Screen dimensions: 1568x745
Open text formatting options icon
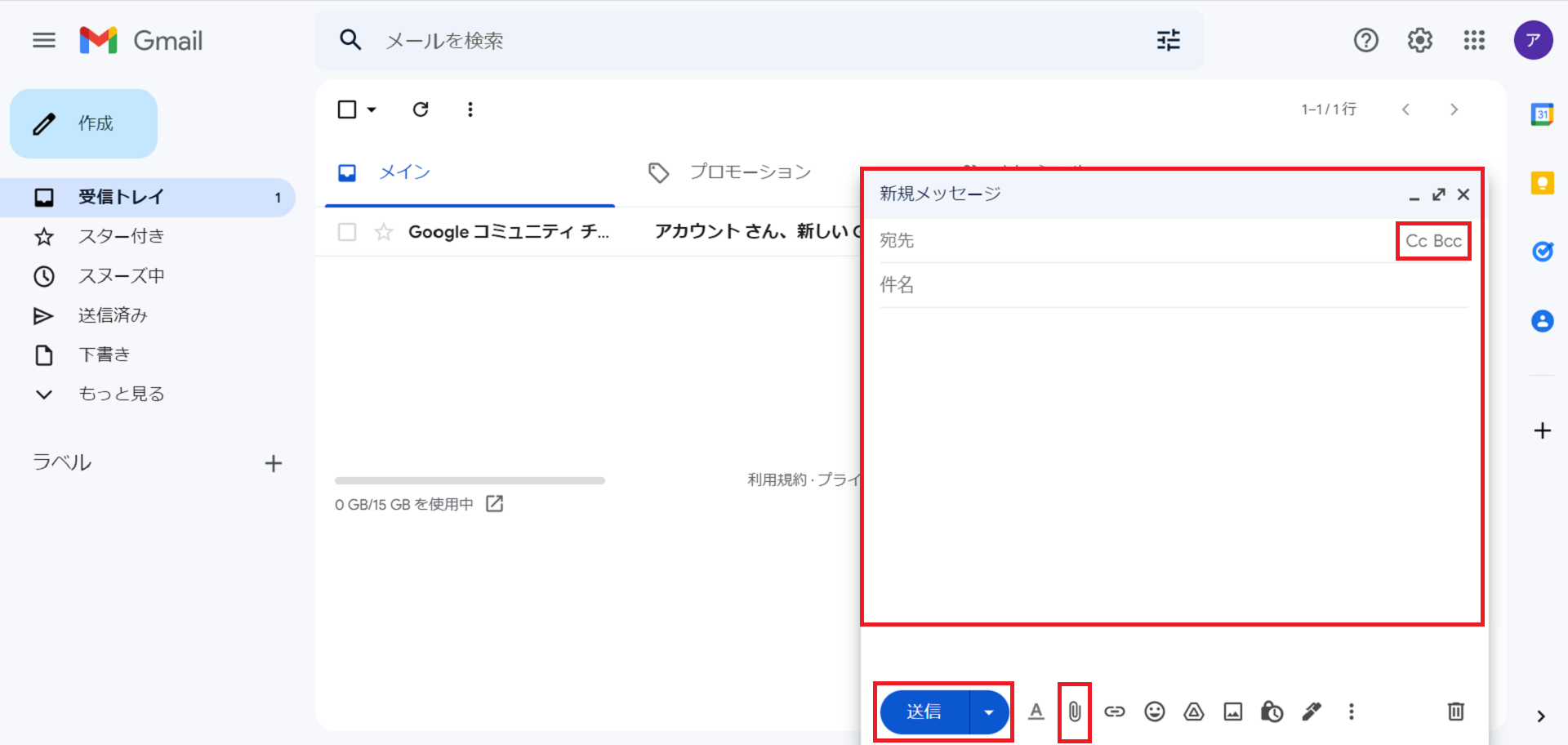tap(1036, 712)
